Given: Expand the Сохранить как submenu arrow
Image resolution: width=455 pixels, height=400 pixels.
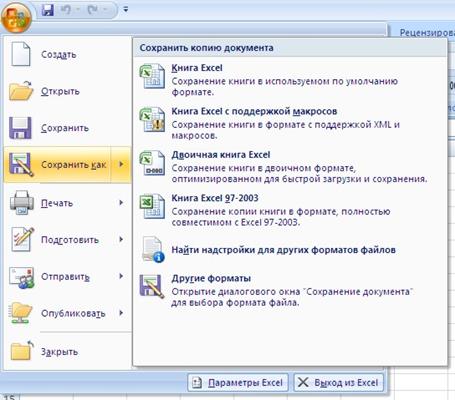Looking at the screenshot, I should [121, 164].
